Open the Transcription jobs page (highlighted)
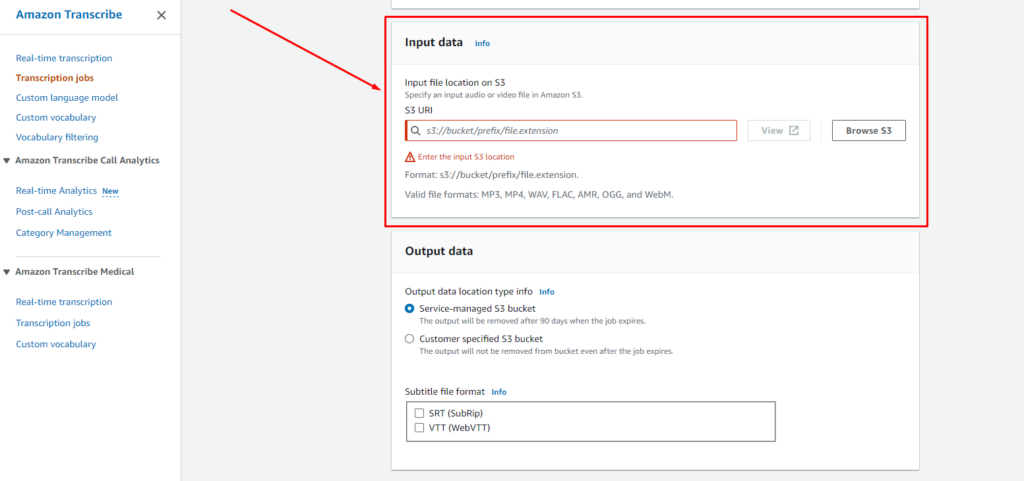 [55, 78]
